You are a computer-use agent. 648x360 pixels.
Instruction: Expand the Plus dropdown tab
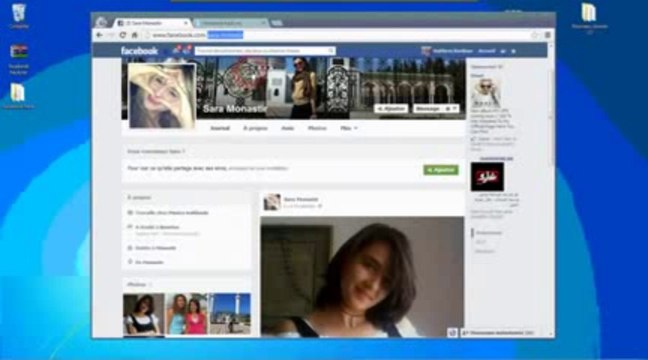[348, 128]
